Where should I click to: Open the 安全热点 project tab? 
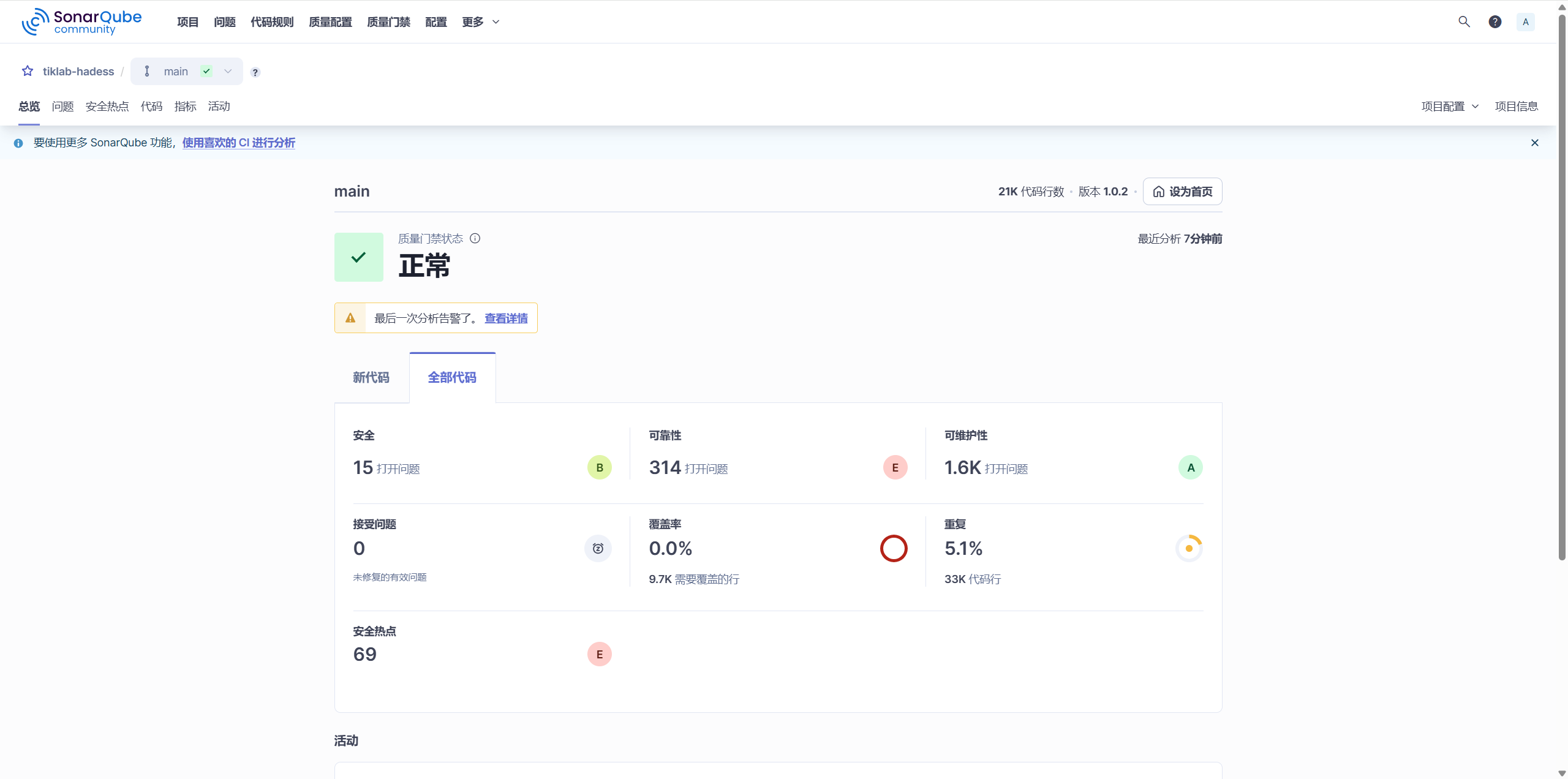pos(107,107)
